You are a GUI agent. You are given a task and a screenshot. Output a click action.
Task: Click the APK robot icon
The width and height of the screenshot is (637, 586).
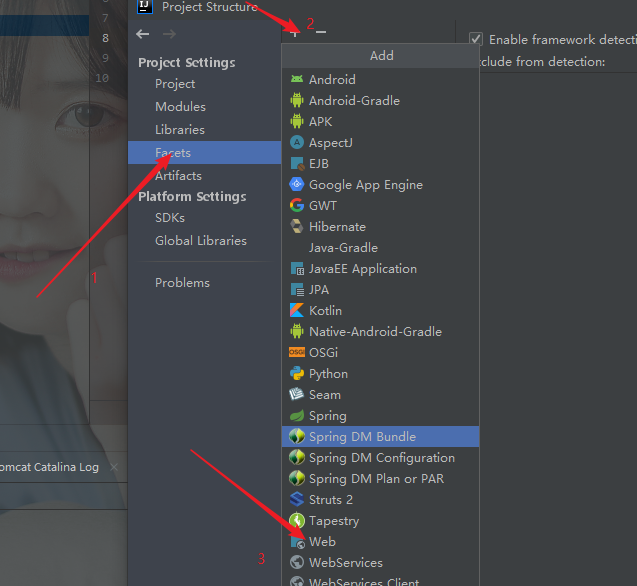point(297,122)
